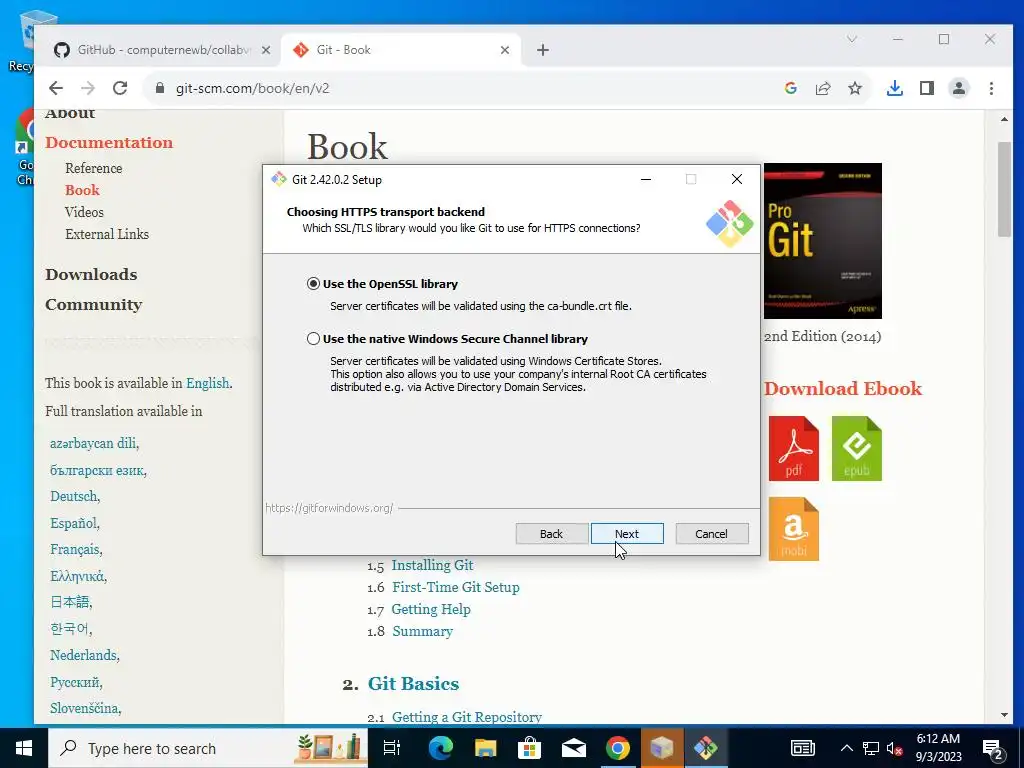This screenshot has width=1024, height=768.
Task: Click Git Setup icon on taskbar
Action: tap(706, 748)
